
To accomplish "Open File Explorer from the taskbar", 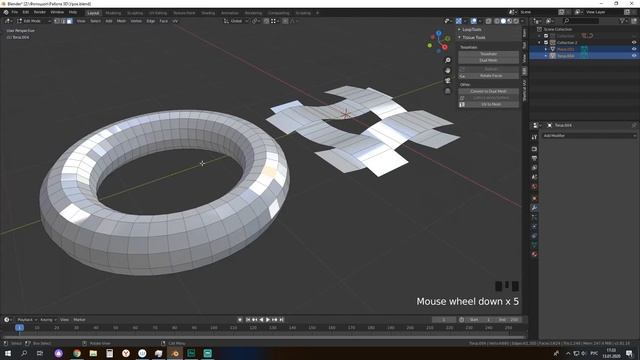I will pyautogui.click(x=93, y=353).
